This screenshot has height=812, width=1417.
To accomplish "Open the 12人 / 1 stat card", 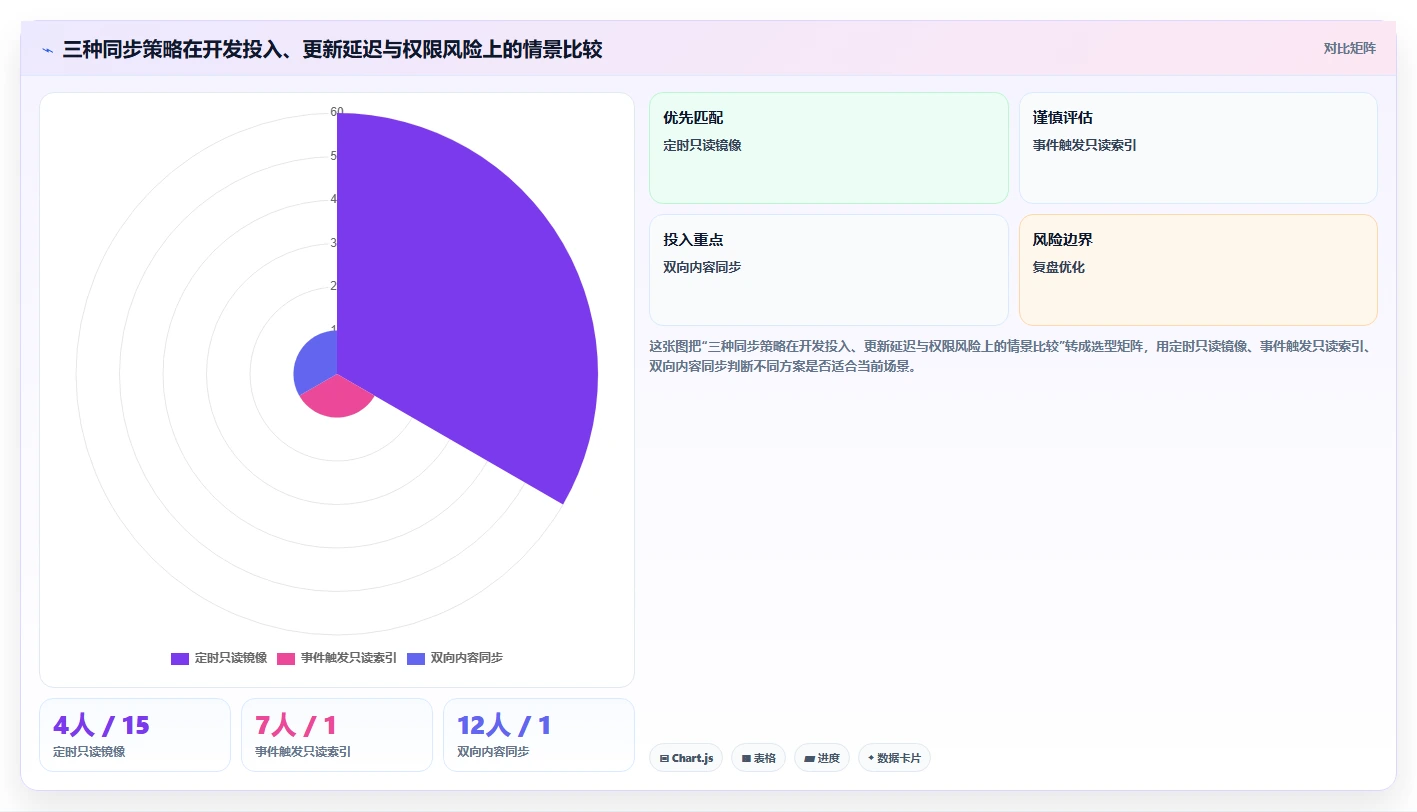I will point(539,735).
